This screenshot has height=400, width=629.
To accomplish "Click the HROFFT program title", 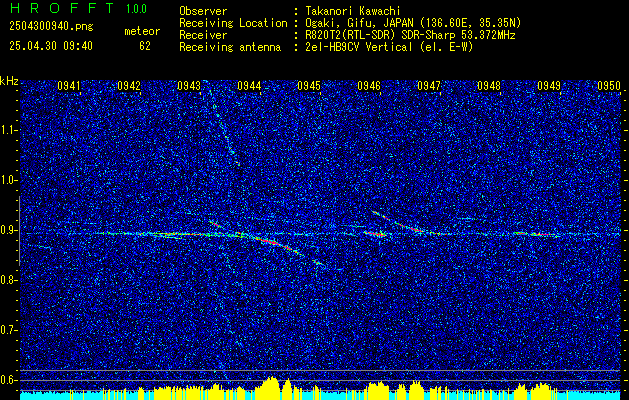I will pyautogui.click(x=62, y=8).
